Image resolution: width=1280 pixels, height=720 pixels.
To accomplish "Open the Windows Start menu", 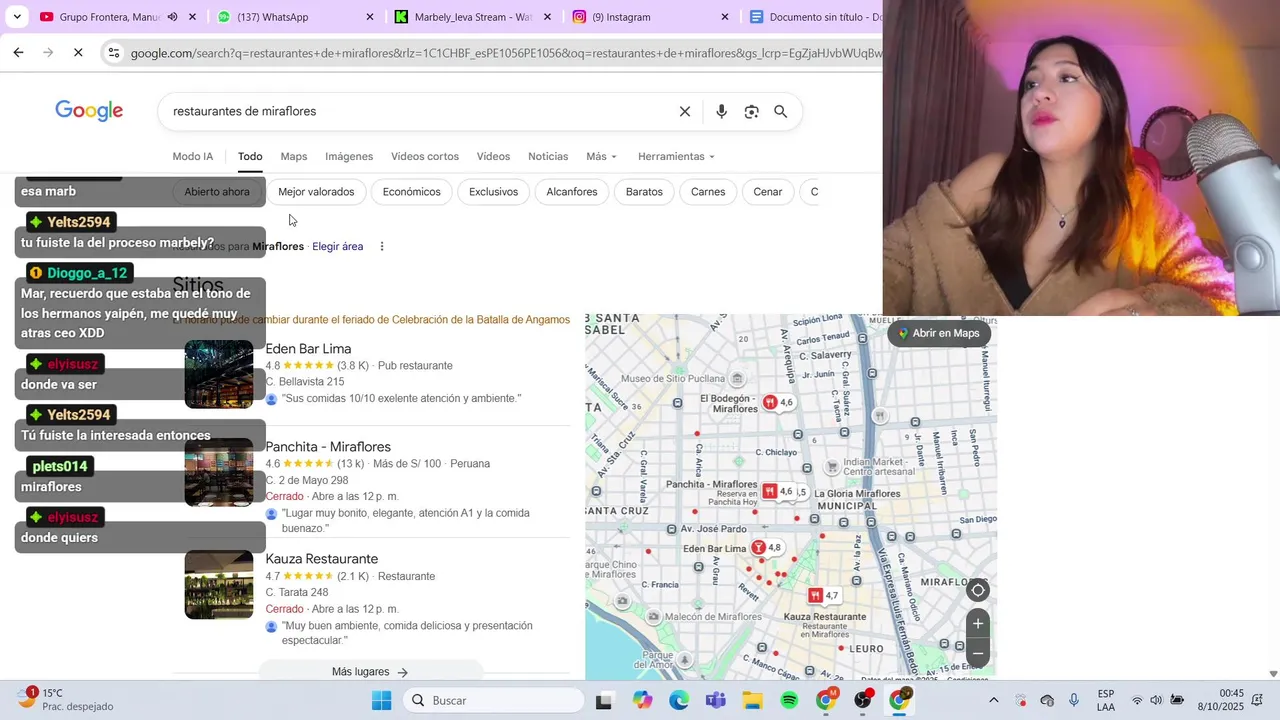I will [381, 700].
